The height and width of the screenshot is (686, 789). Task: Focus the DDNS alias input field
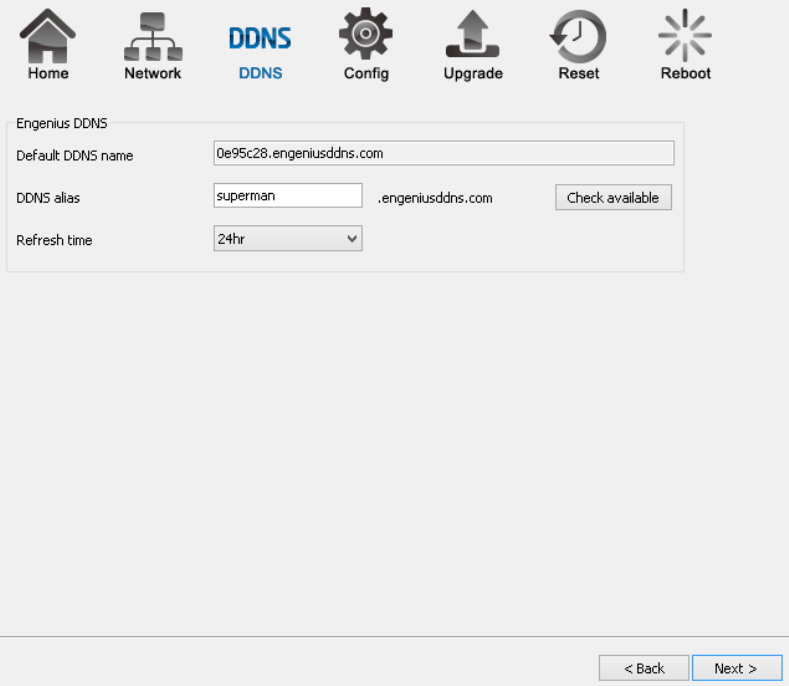coord(288,195)
